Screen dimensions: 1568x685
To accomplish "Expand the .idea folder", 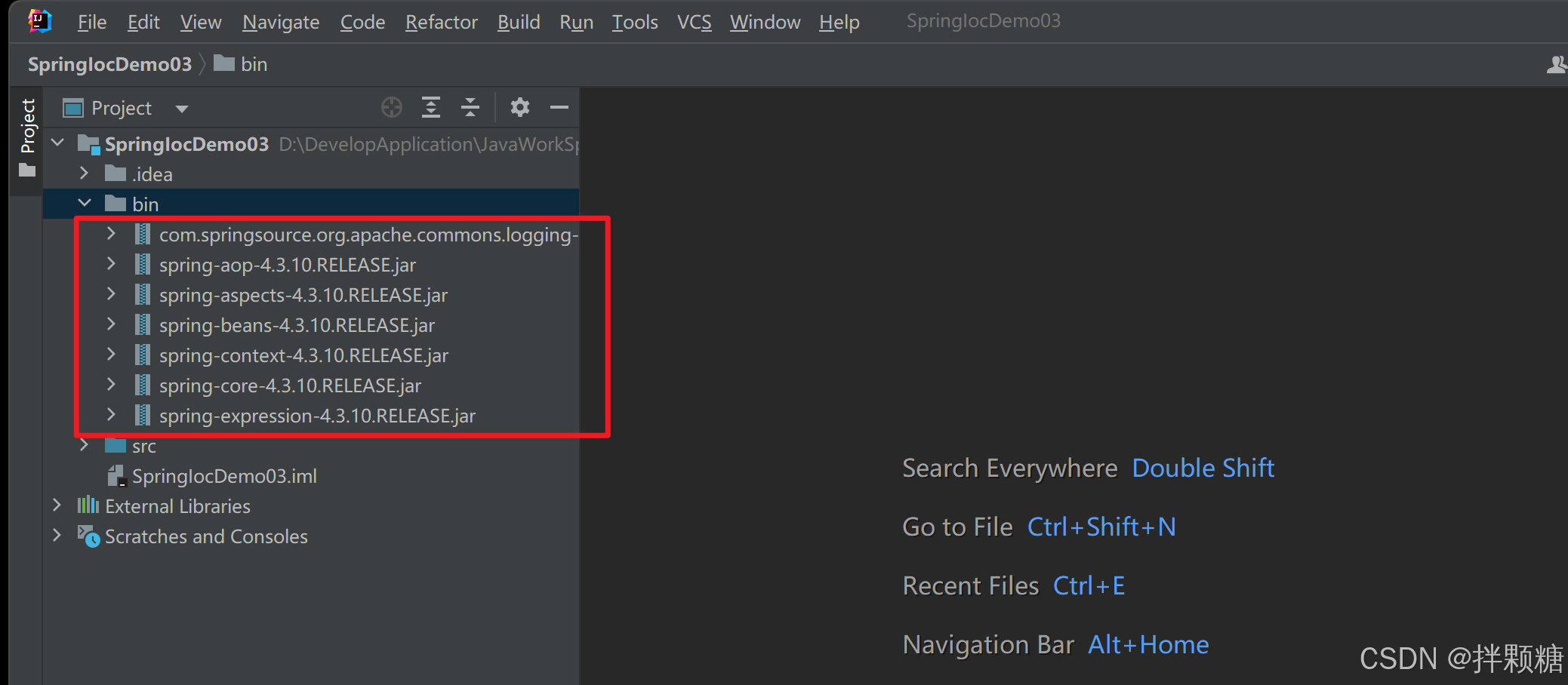I will [85, 173].
